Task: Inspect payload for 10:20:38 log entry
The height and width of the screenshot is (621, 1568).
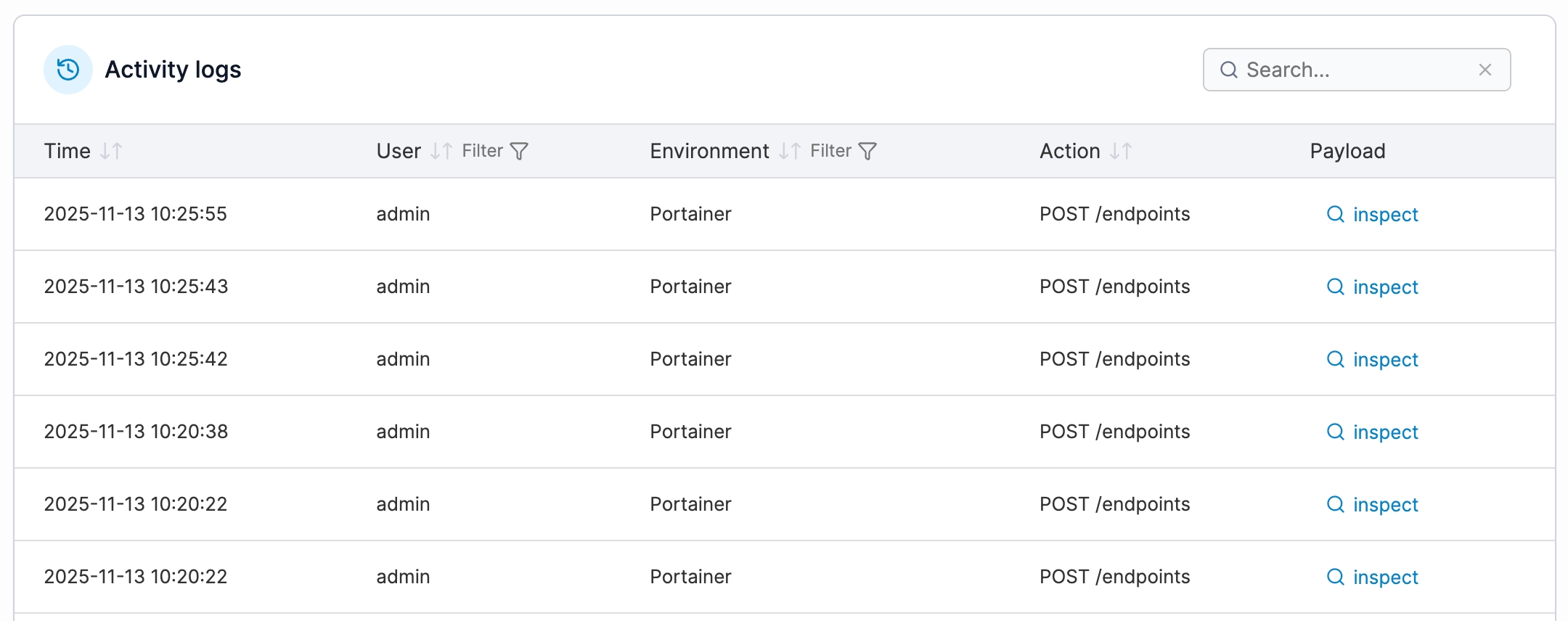Action: click(x=1384, y=432)
